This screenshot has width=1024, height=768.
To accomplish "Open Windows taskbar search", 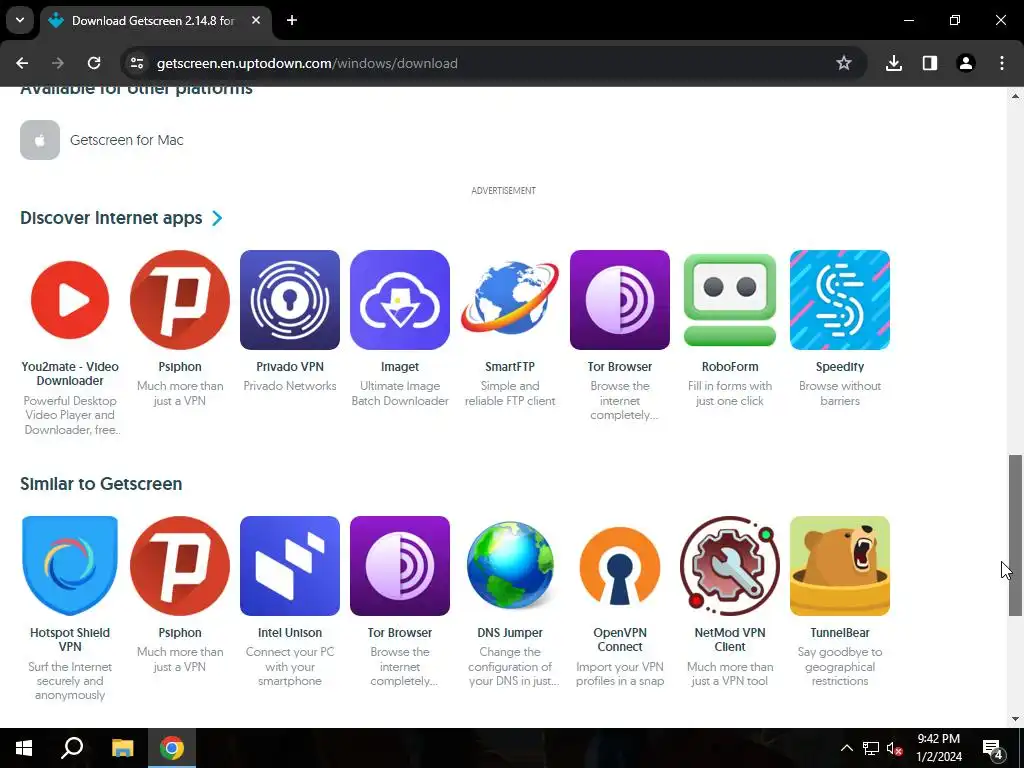I will 72,748.
